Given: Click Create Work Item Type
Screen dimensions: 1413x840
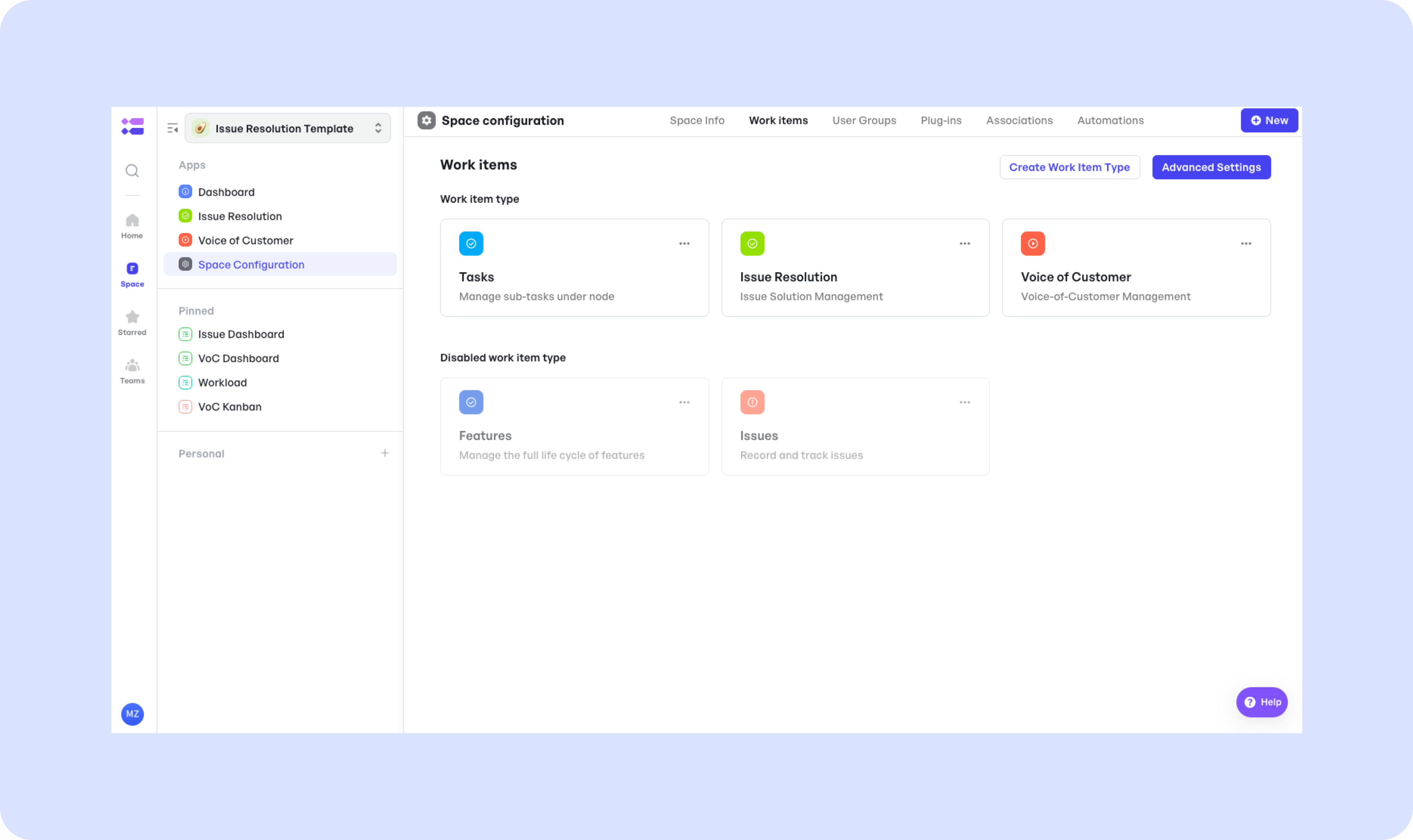Looking at the screenshot, I should pyautogui.click(x=1069, y=167).
